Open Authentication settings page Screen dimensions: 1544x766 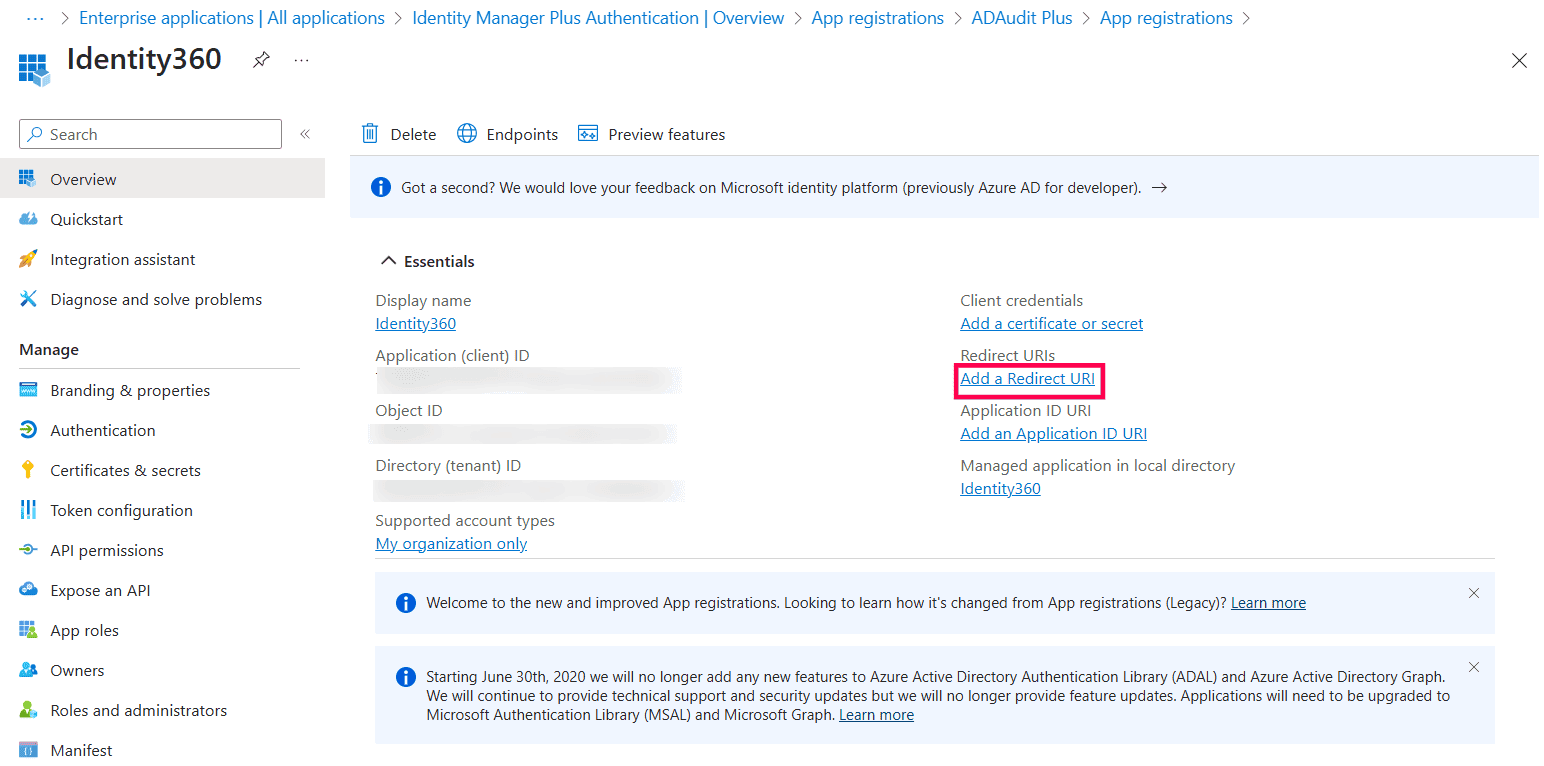click(x=102, y=430)
